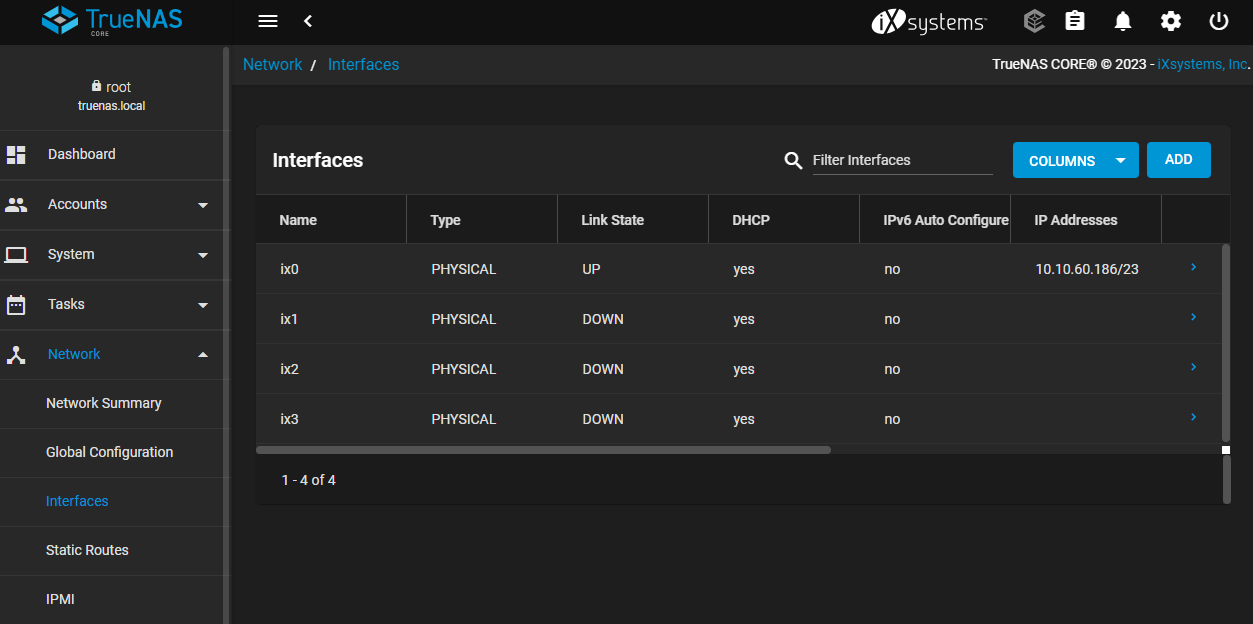
Task: Collapse the Network menu arrow
Action: tap(203, 355)
